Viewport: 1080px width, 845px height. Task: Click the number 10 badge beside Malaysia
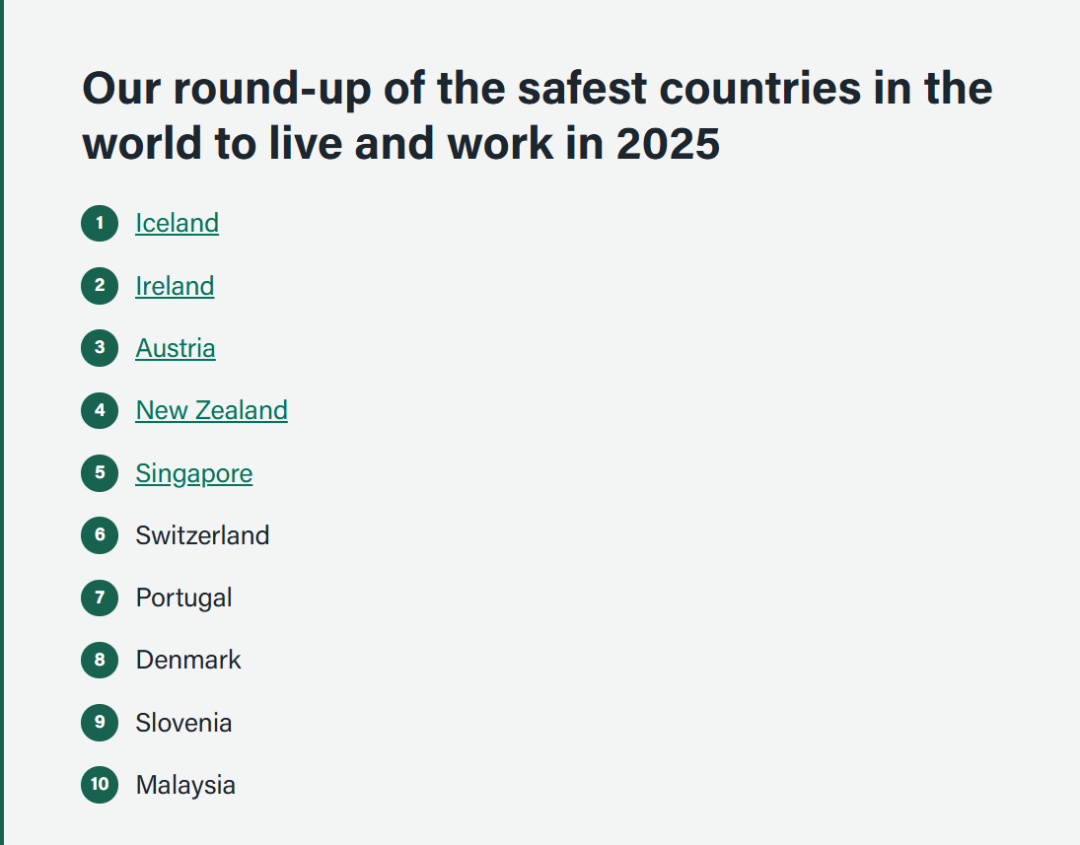pos(100,785)
